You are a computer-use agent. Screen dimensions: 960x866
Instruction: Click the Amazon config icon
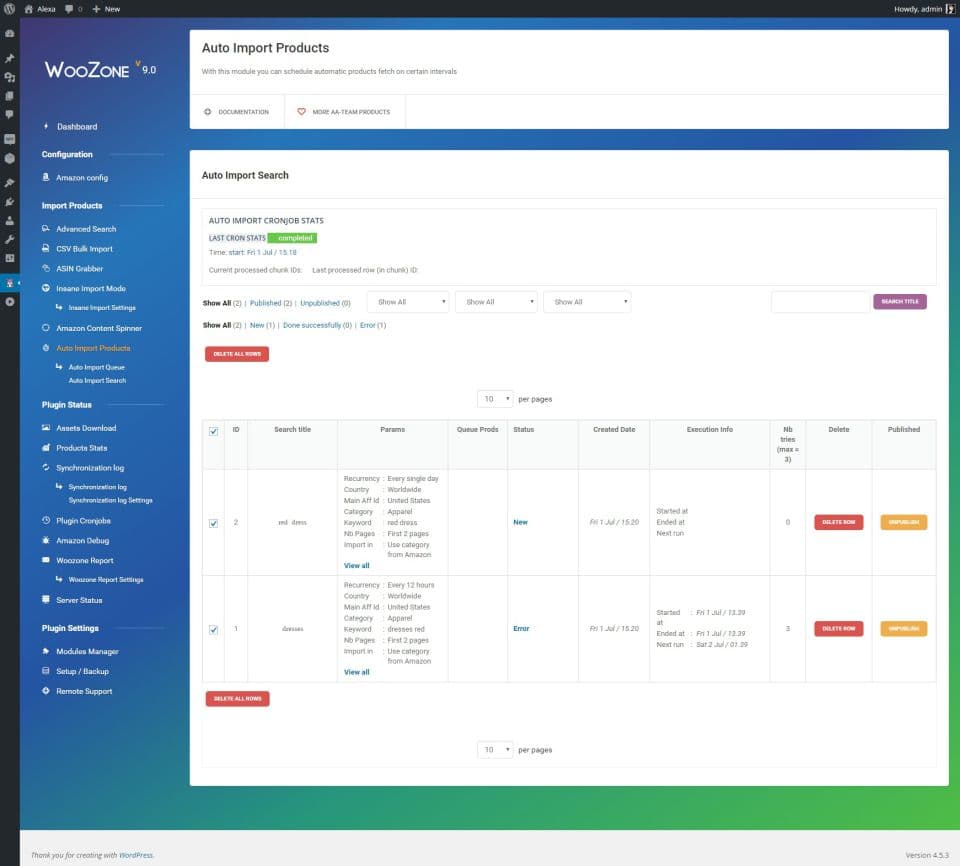(46, 177)
